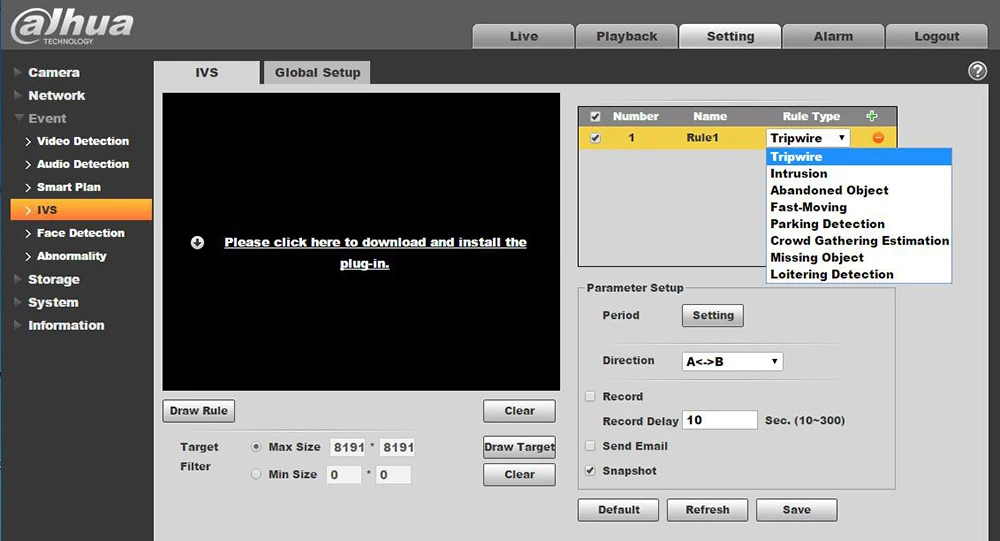The image size is (1000, 541).
Task: Click the Min Size height field
Action: pos(393,475)
